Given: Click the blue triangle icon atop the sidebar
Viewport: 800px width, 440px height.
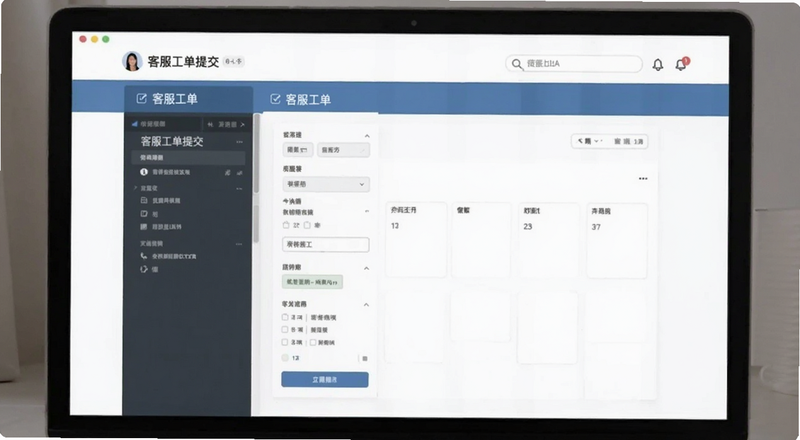Looking at the screenshot, I should coord(135,124).
